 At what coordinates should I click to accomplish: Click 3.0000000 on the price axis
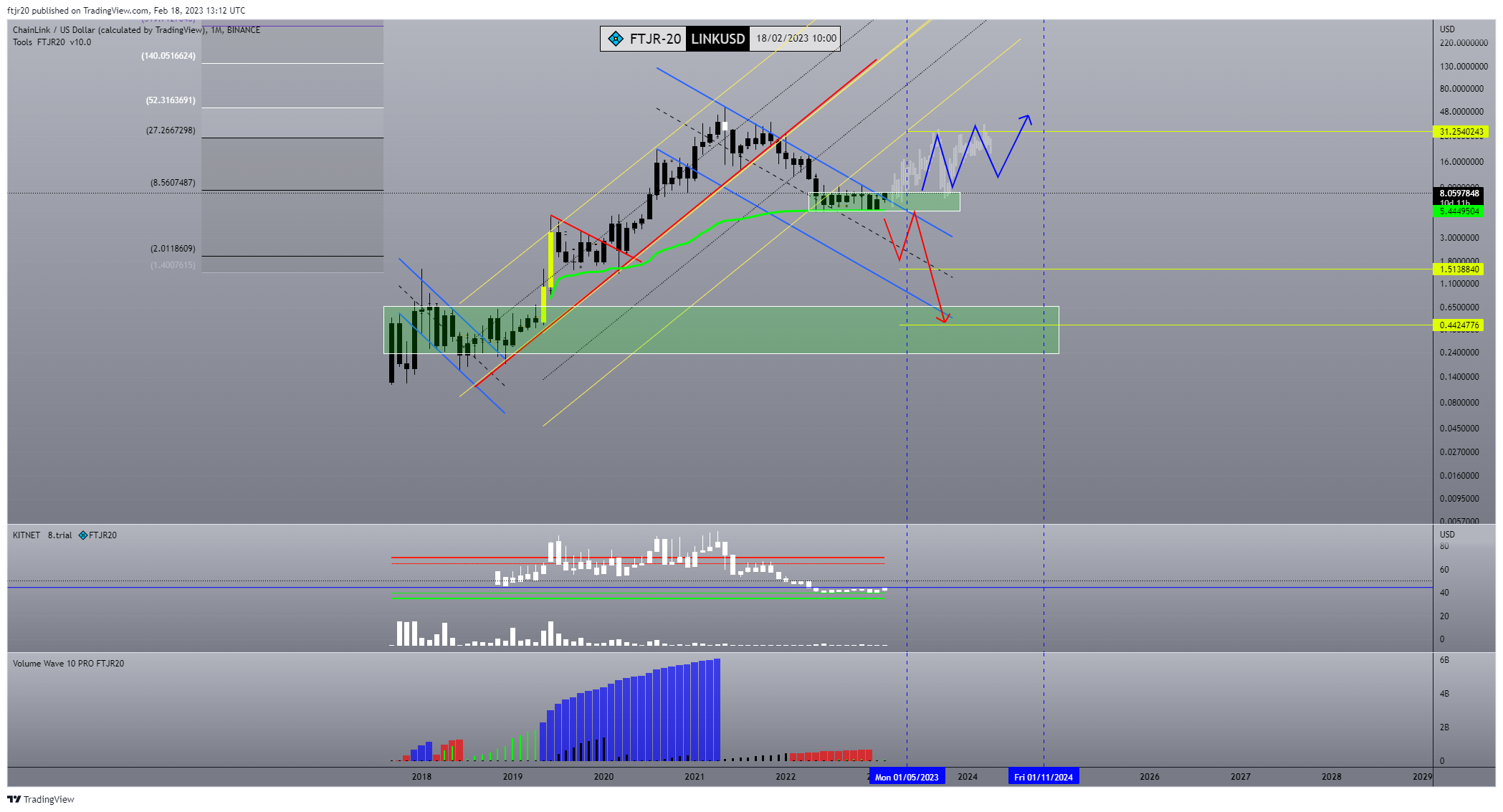point(1459,238)
